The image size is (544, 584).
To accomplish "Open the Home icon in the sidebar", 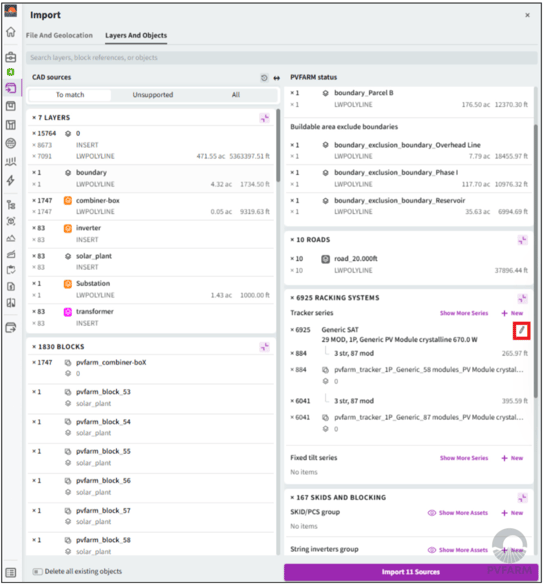I will click(11, 32).
